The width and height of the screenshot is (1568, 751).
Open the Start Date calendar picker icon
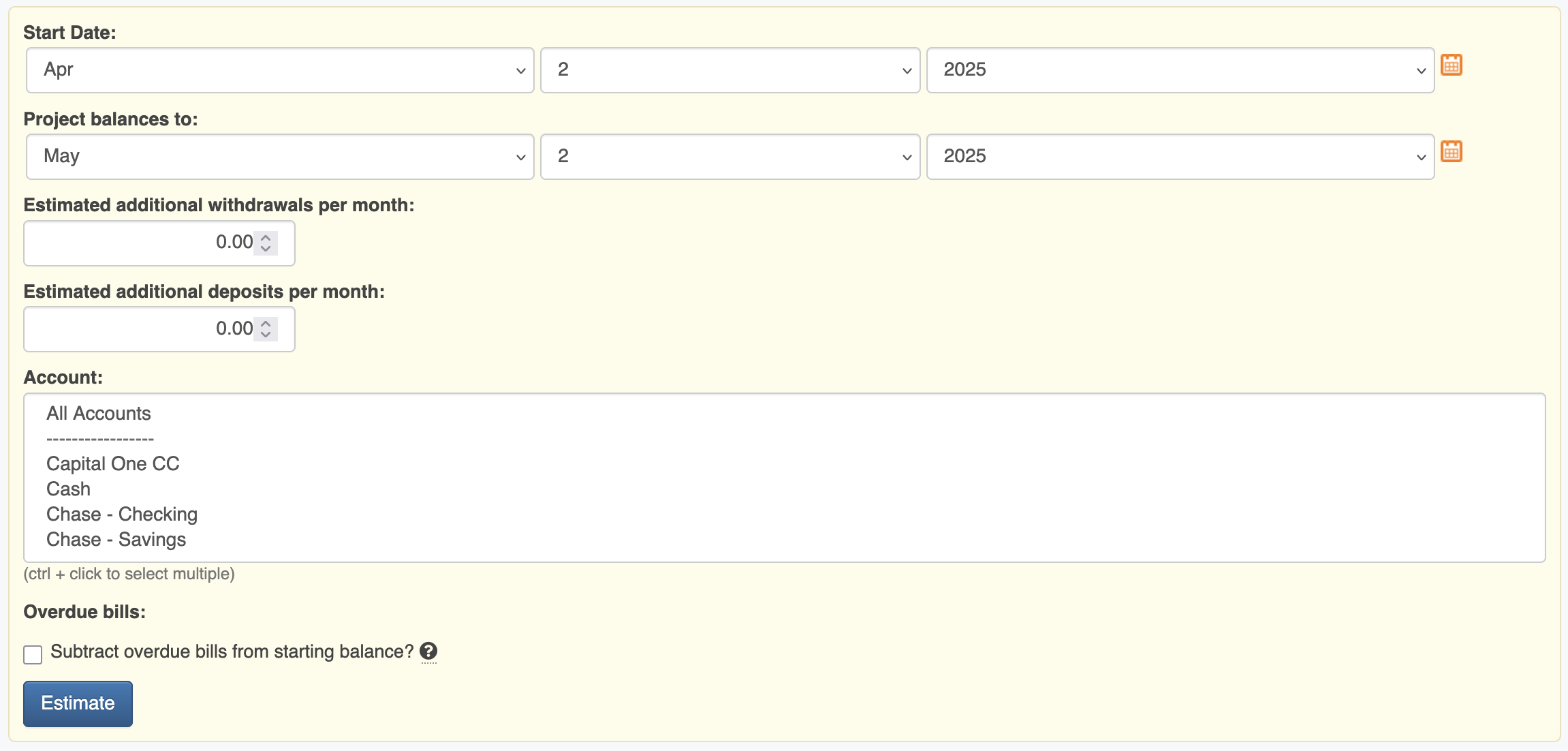point(1452,65)
